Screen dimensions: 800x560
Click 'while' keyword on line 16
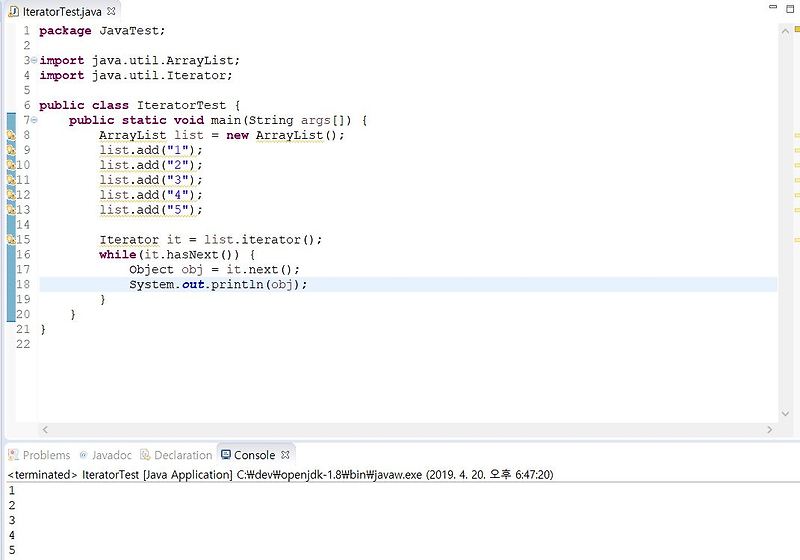click(118, 254)
